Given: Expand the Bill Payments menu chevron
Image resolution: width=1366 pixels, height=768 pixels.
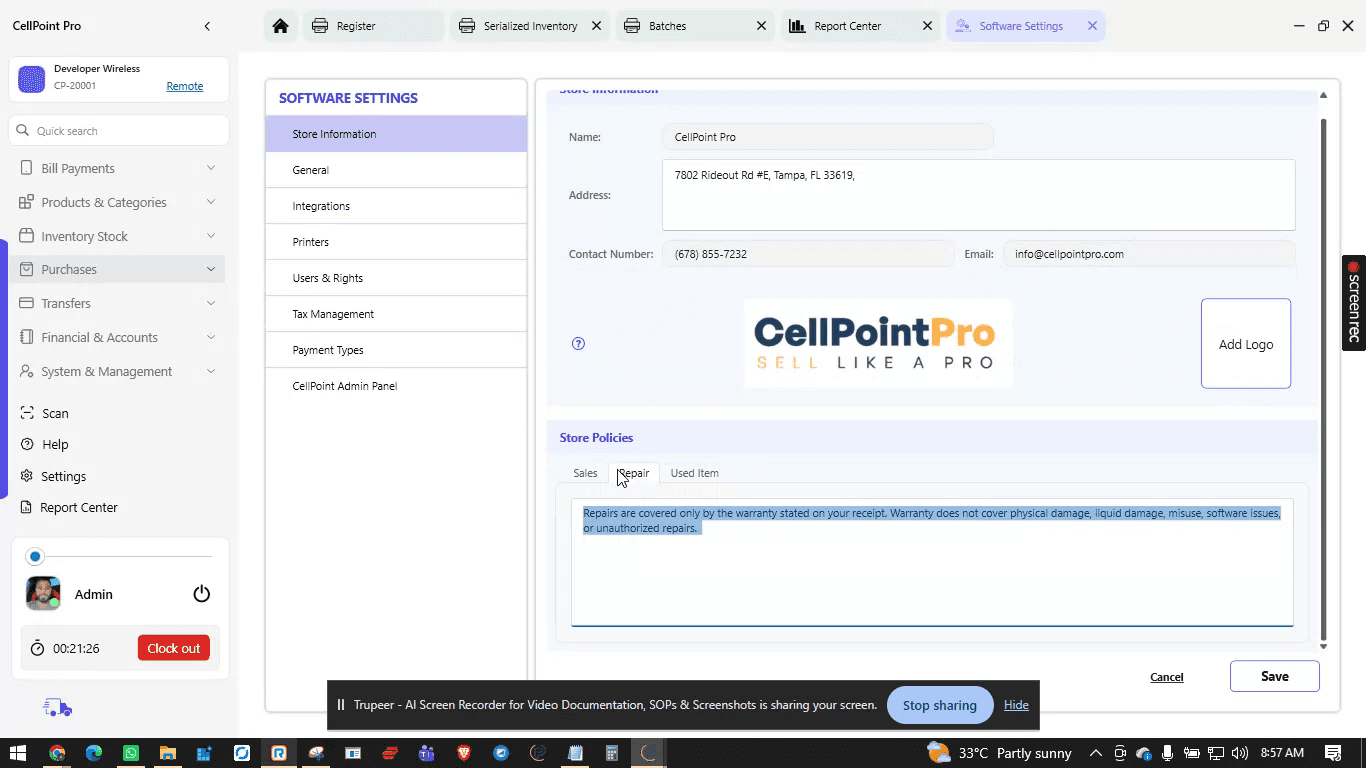Looking at the screenshot, I should click(x=211, y=168).
